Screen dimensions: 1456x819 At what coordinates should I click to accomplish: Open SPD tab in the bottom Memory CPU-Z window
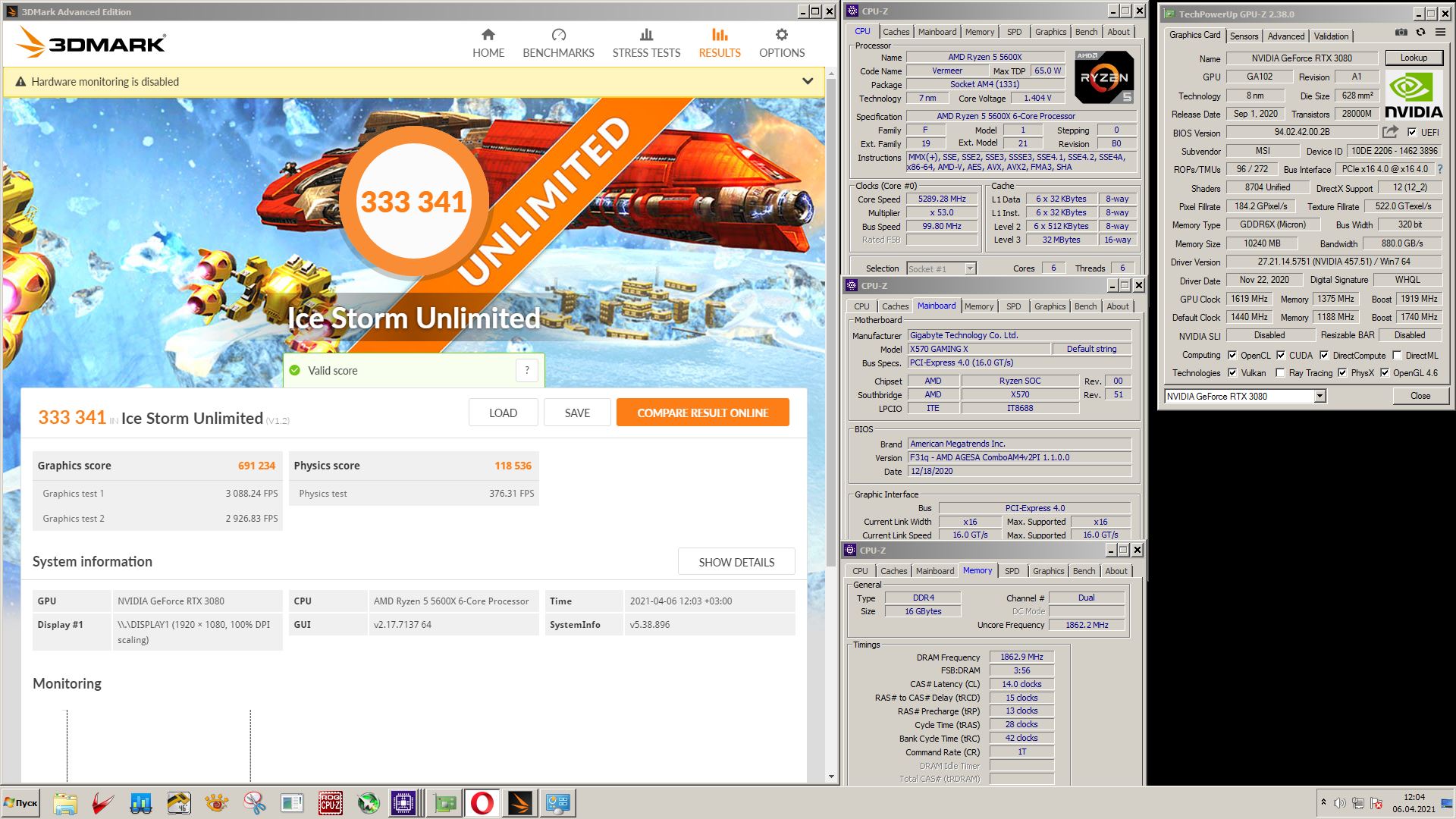(x=1012, y=571)
